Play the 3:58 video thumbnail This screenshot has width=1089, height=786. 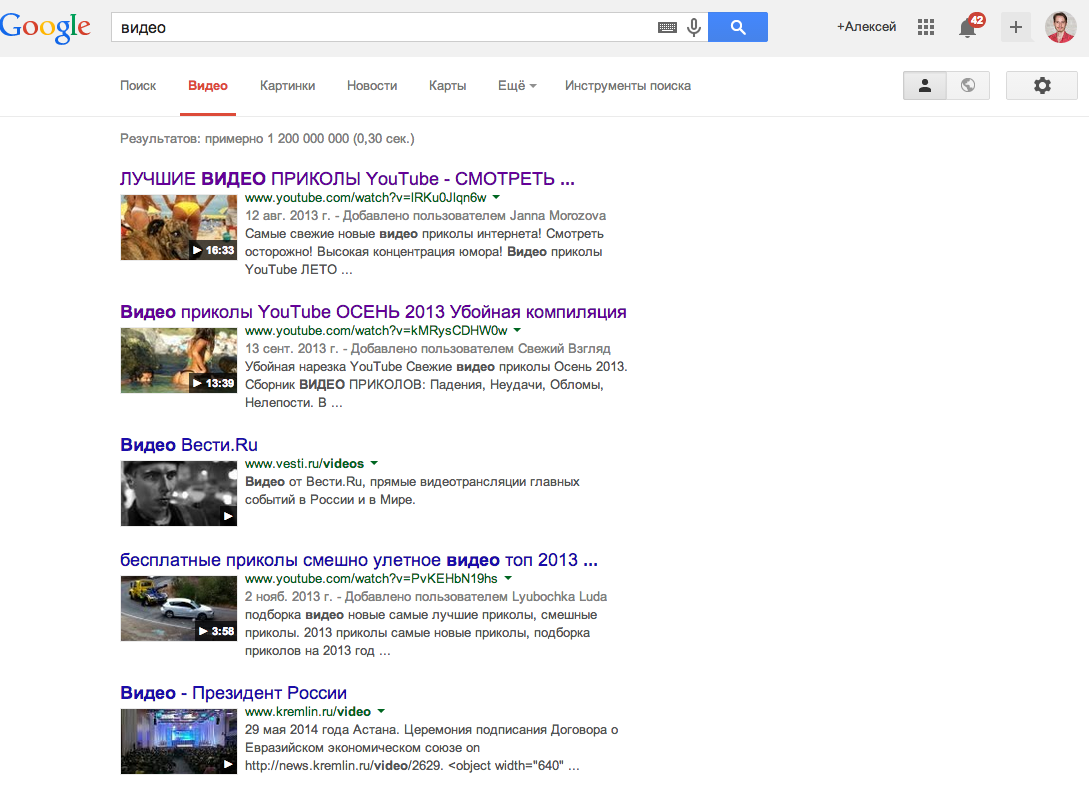click(x=178, y=608)
